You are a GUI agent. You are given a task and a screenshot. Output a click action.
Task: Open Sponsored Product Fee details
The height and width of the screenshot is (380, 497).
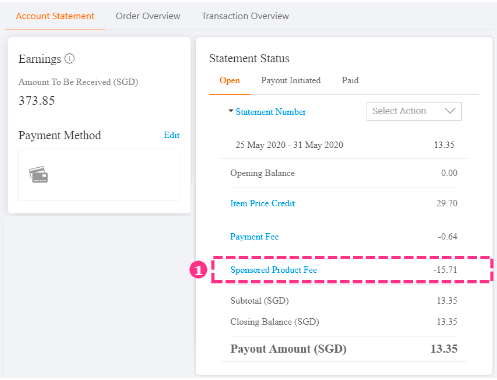[x=274, y=270]
